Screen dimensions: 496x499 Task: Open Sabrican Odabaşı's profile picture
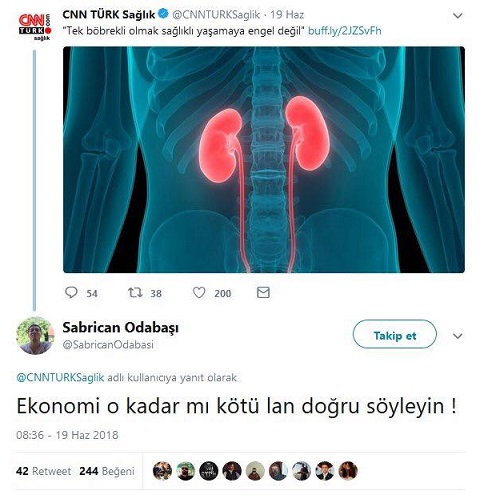click(x=35, y=335)
